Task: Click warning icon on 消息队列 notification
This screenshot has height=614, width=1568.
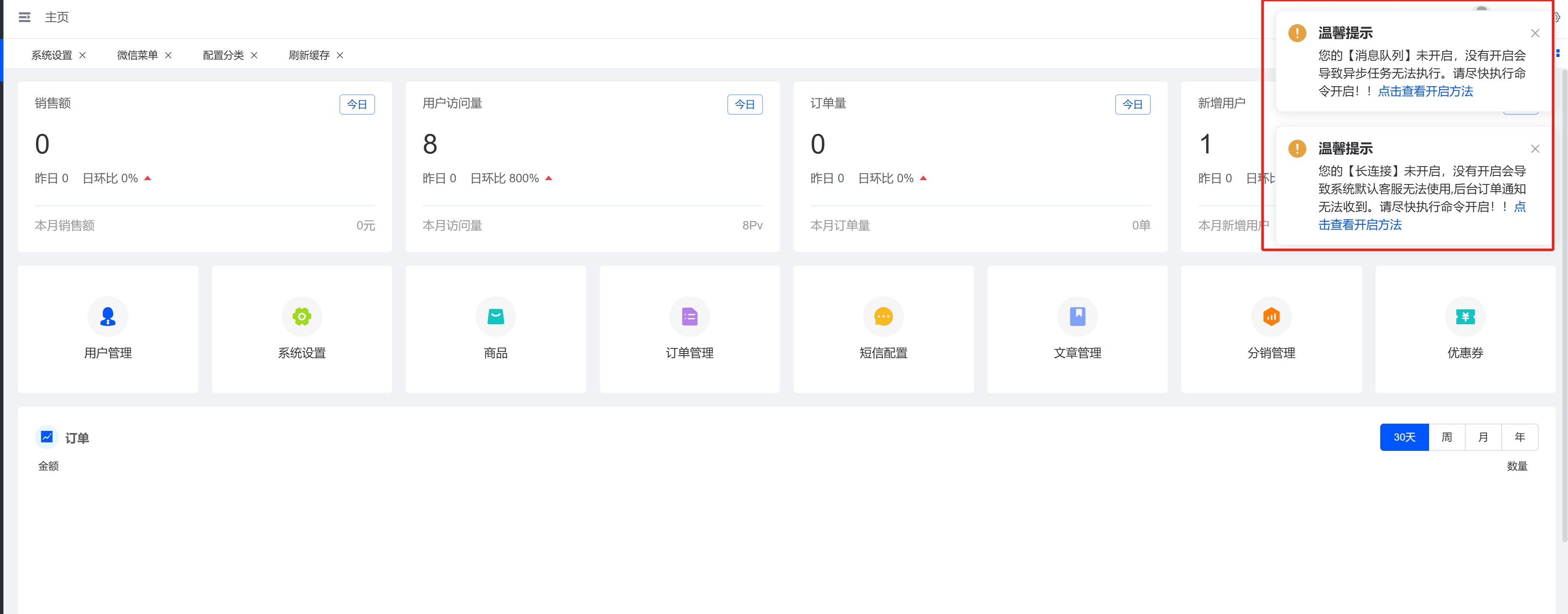Action: click(x=1297, y=33)
